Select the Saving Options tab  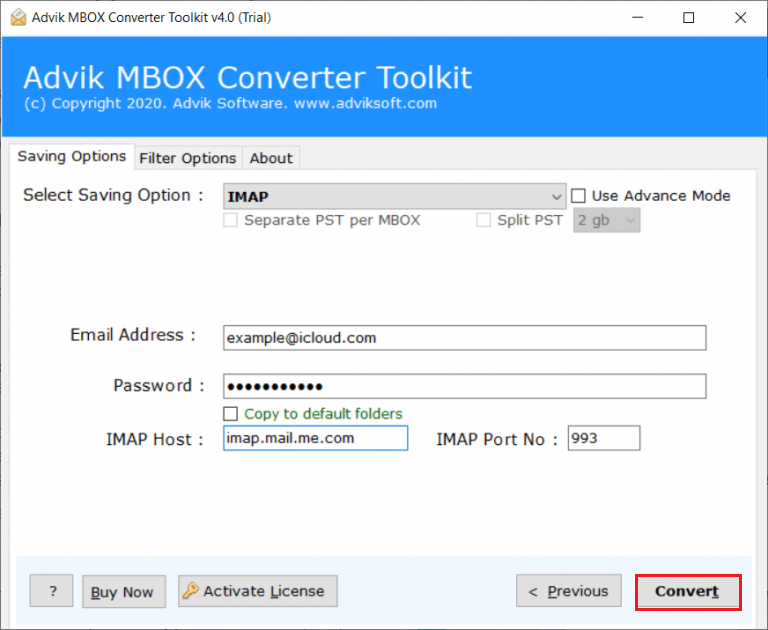tap(72, 156)
